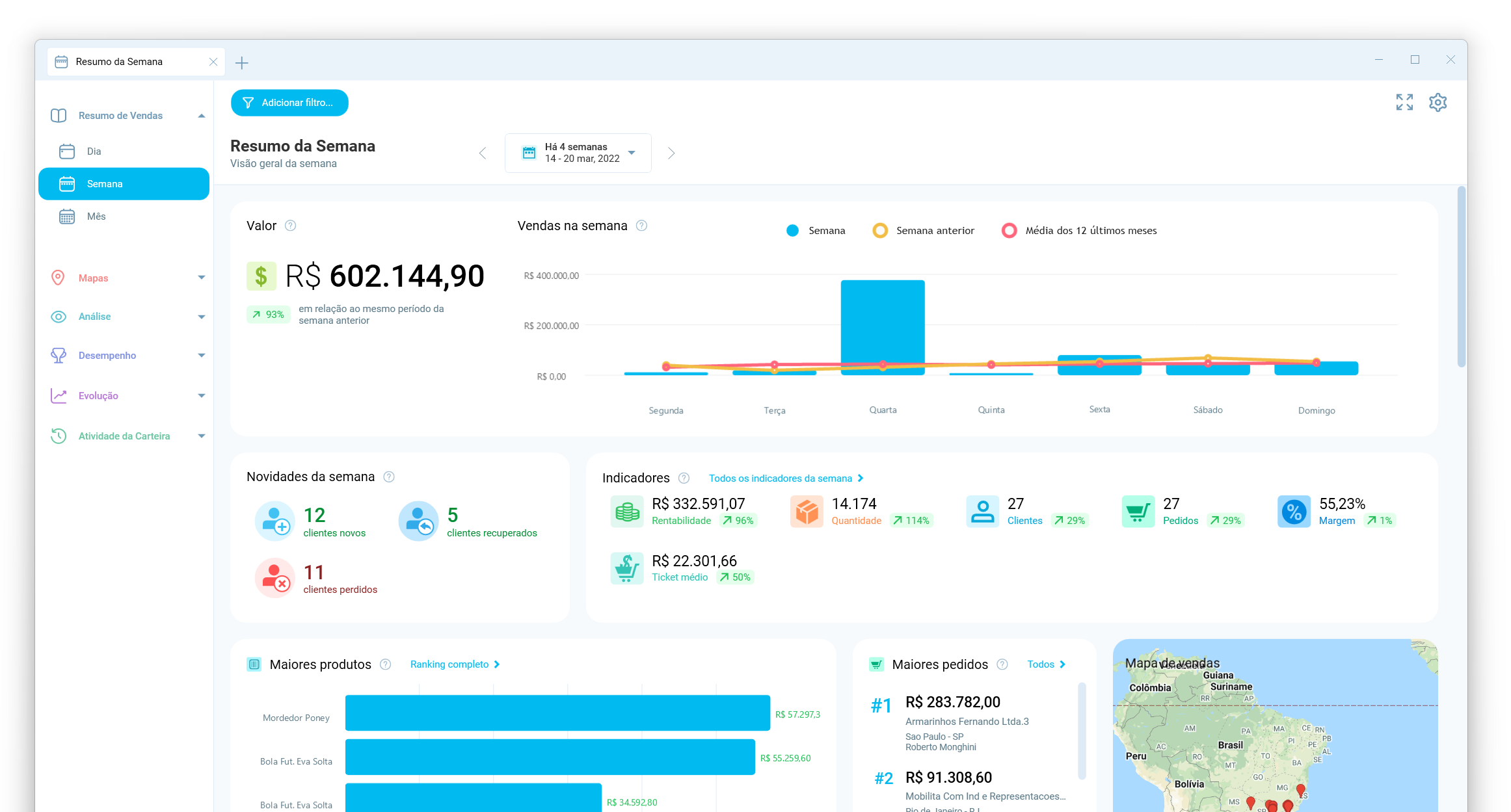This screenshot has height=812, width=1511.
Task: Click the clientes novos icon
Action: pyautogui.click(x=274, y=521)
